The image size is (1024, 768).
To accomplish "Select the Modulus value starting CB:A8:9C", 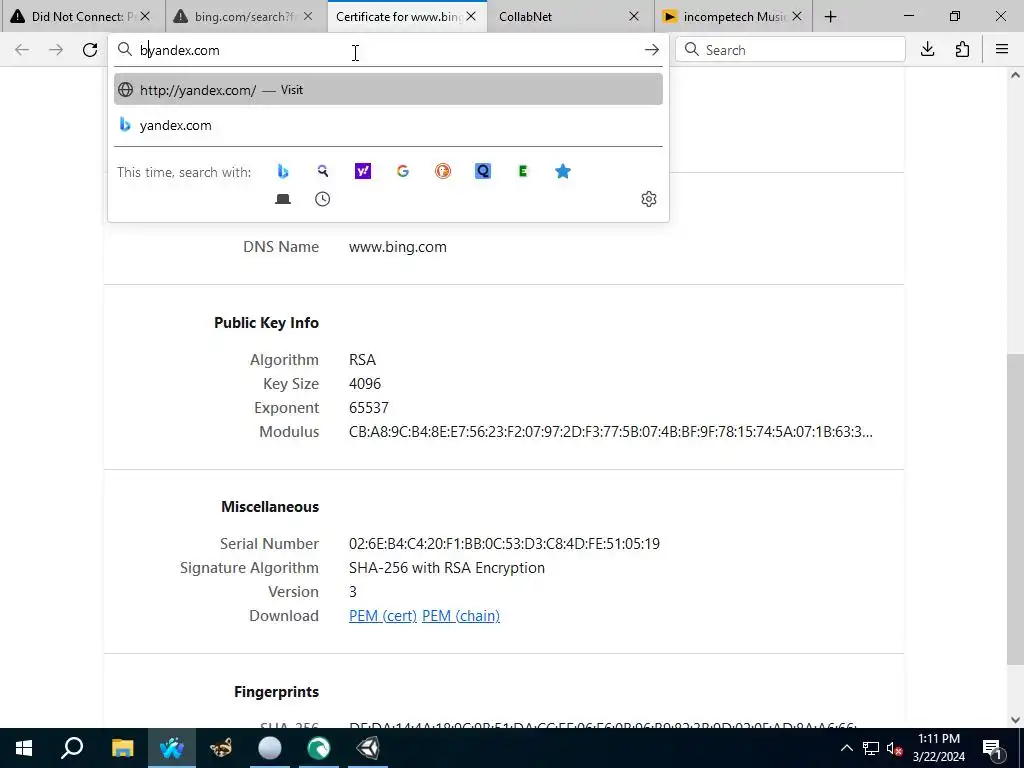I will [x=611, y=432].
